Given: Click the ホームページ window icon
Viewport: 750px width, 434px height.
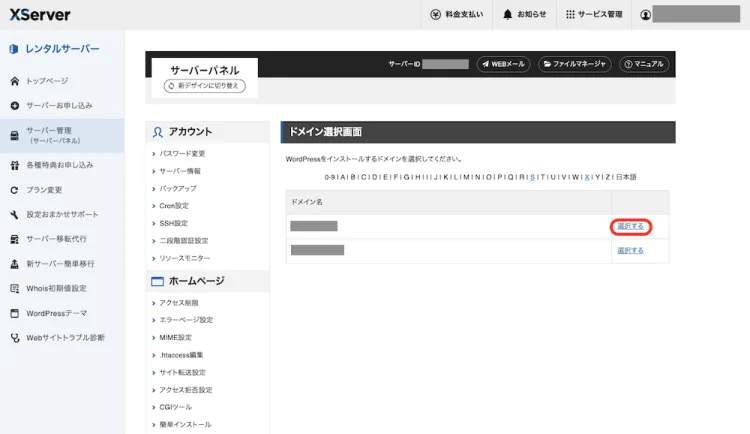Looking at the screenshot, I should [157, 281].
